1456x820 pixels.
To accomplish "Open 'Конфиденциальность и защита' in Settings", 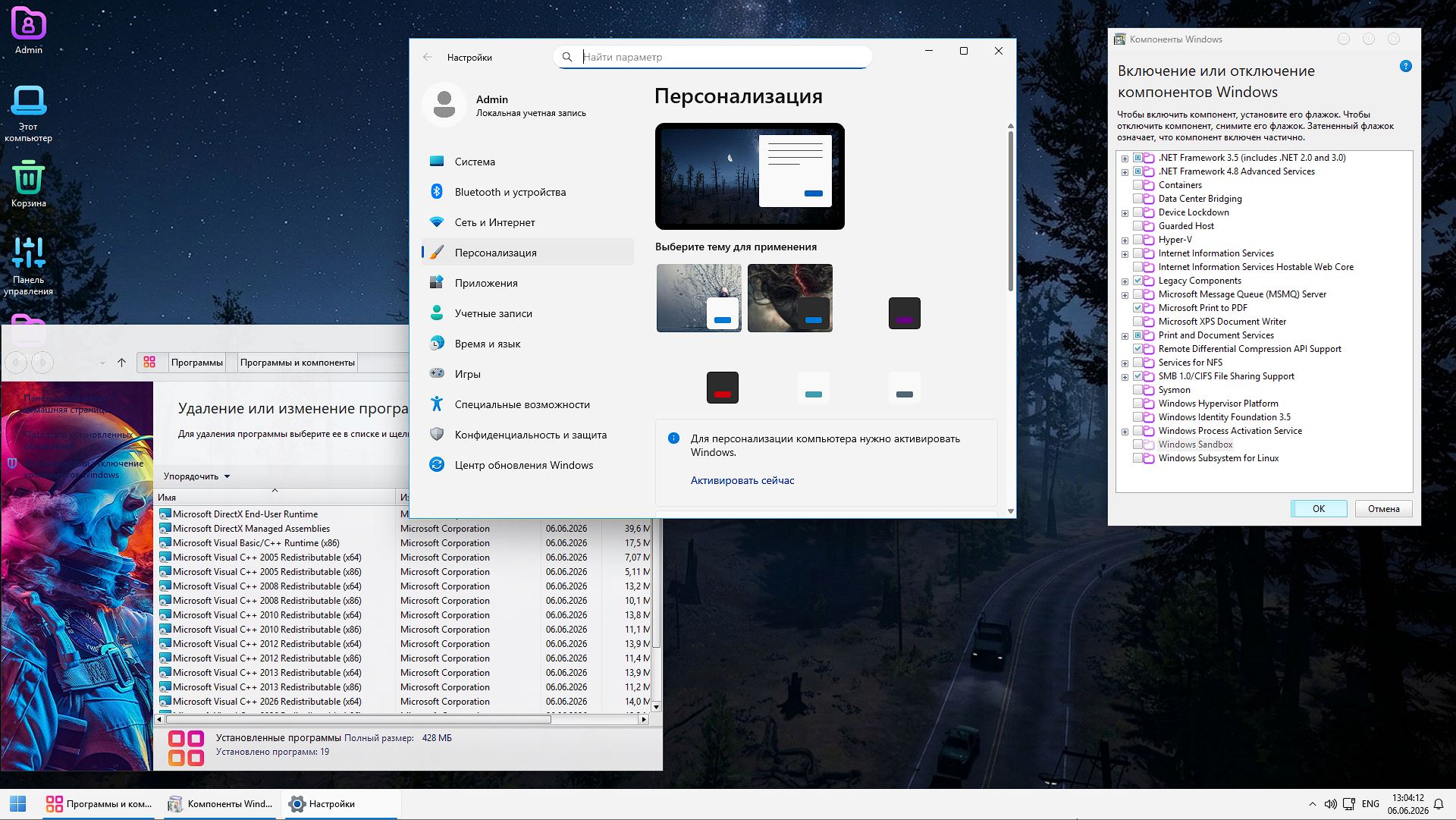I will click(x=527, y=435).
